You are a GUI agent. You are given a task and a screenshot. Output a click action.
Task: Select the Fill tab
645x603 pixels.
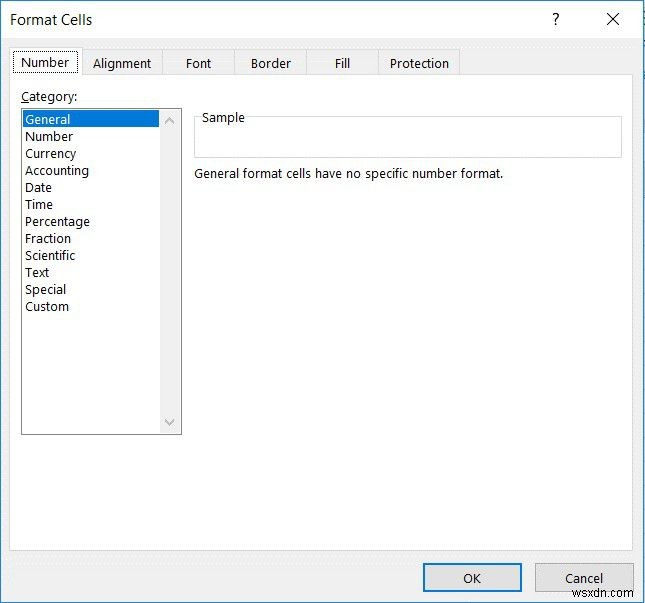coord(342,63)
